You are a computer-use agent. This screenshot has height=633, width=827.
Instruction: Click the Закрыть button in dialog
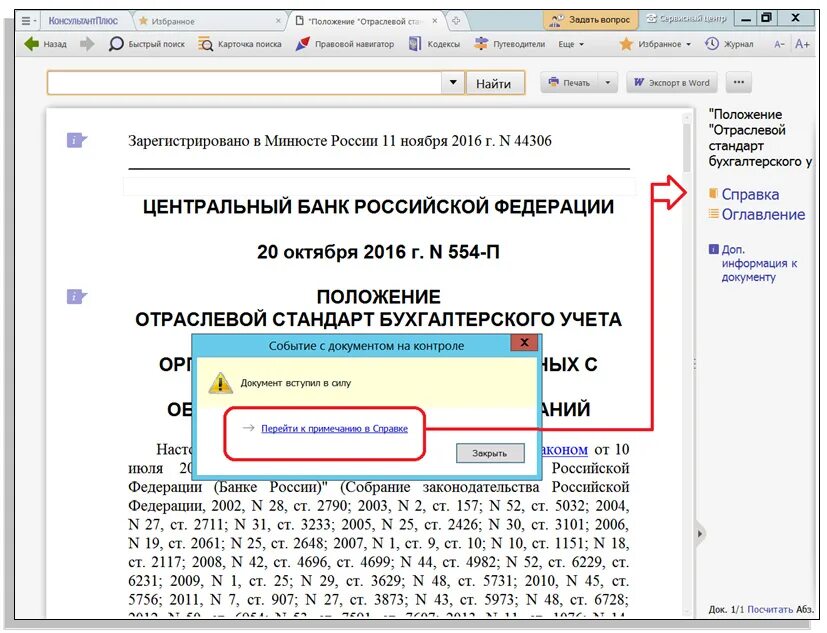490,453
